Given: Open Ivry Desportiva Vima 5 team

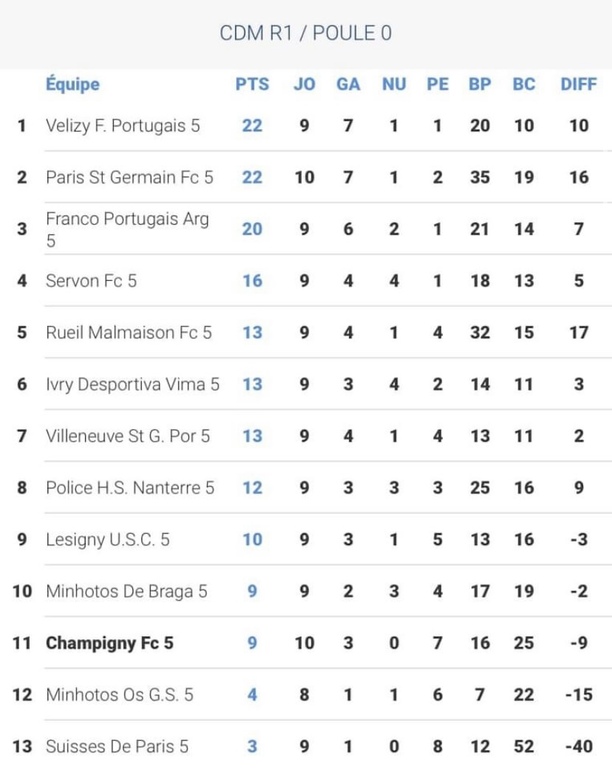Looking at the screenshot, I should tap(132, 384).
